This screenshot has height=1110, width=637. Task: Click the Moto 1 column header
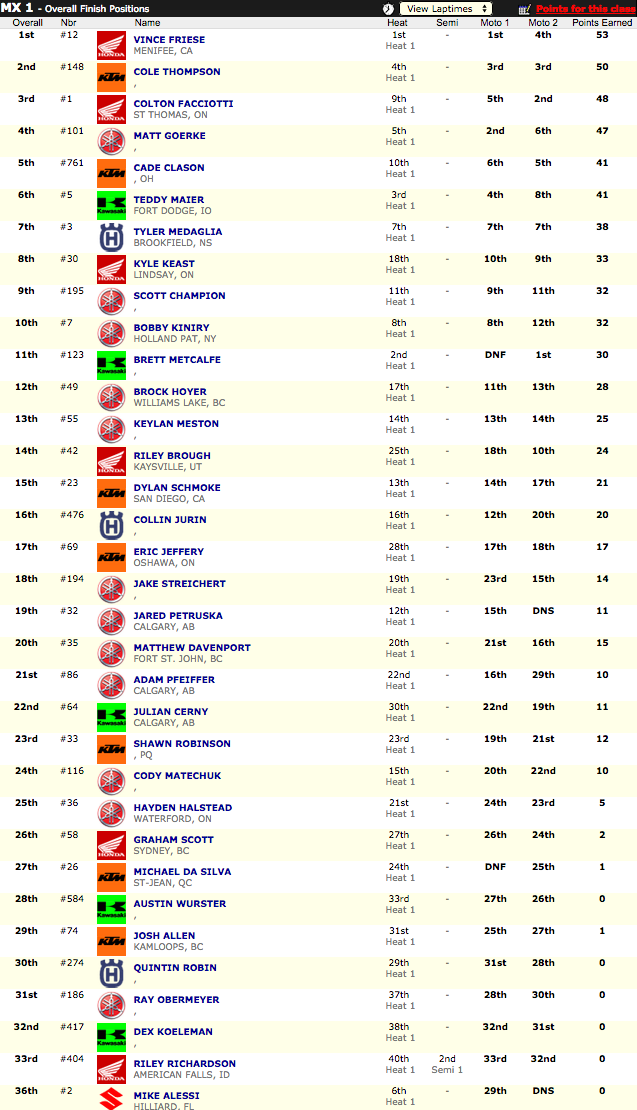click(494, 22)
